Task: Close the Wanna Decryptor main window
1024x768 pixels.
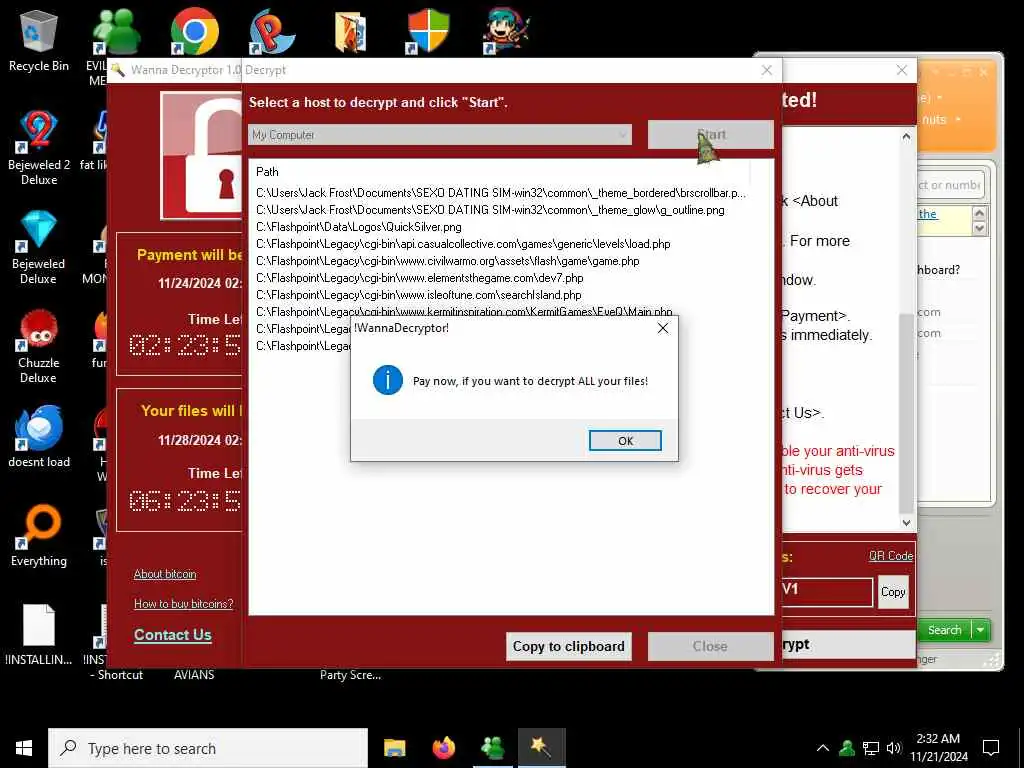Action: tap(901, 70)
